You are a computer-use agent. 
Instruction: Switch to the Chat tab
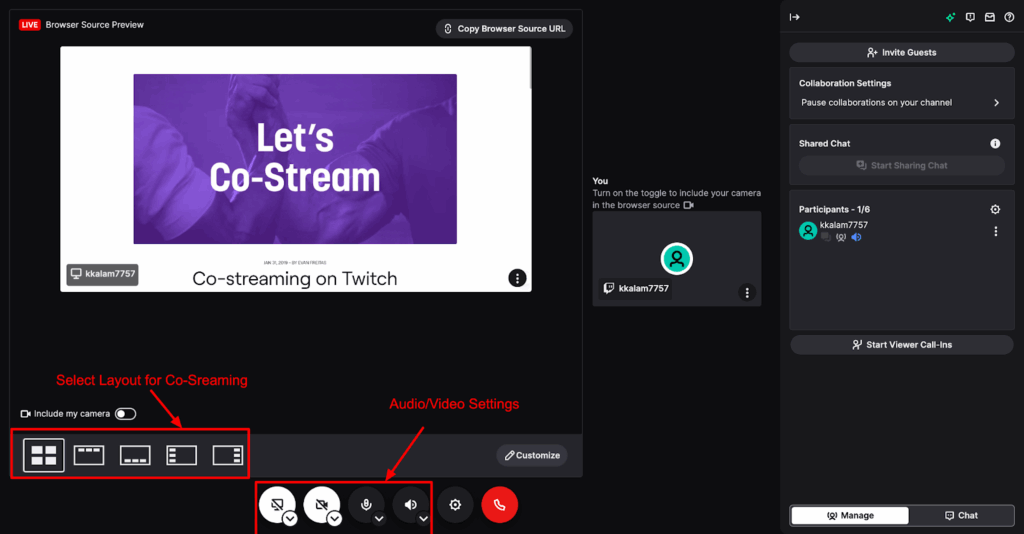point(961,516)
